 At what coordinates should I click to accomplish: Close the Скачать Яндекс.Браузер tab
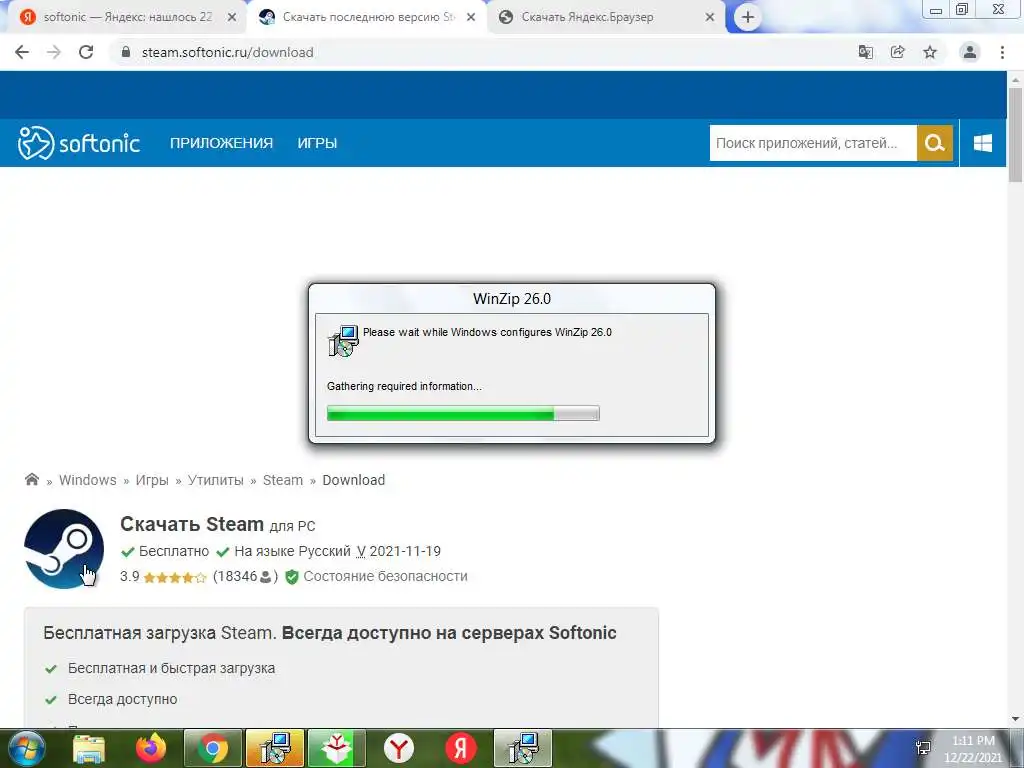(710, 18)
